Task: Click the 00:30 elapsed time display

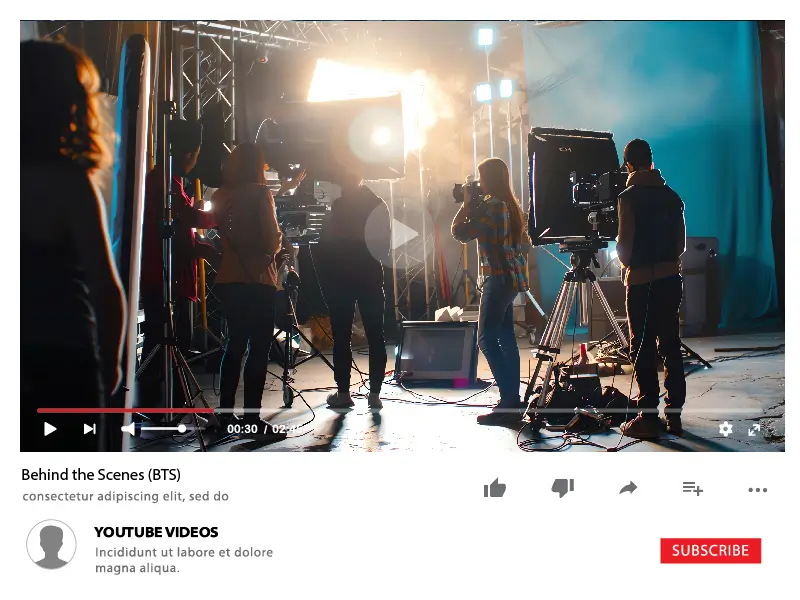Action: [x=242, y=429]
